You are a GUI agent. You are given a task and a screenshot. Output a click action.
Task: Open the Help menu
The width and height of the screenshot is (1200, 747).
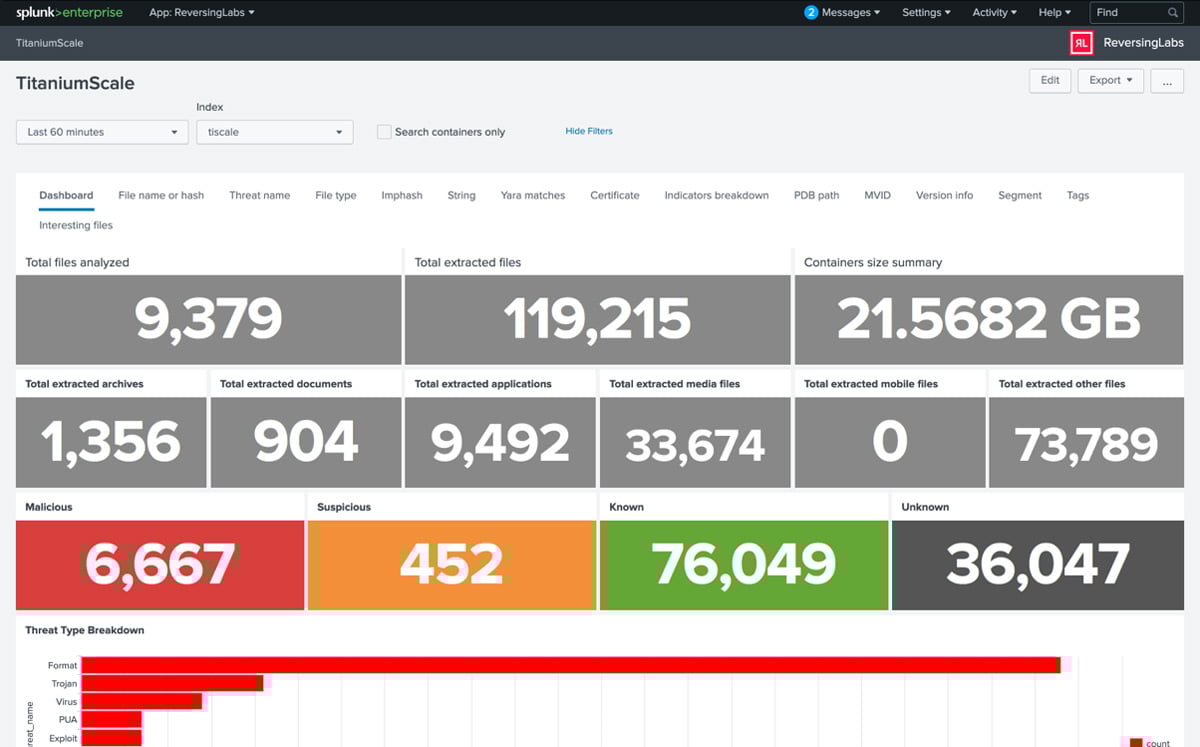tap(1054, 13)
